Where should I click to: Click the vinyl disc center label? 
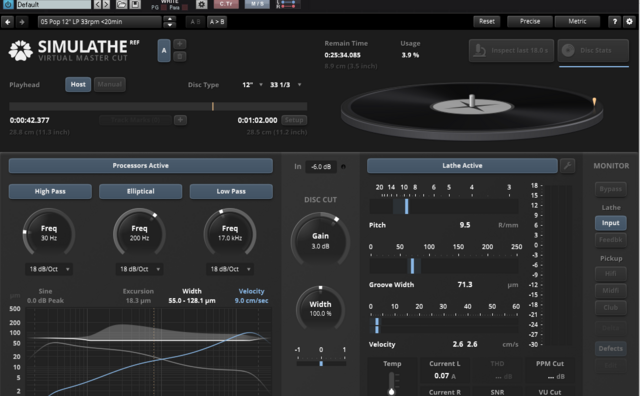point(472,107)
